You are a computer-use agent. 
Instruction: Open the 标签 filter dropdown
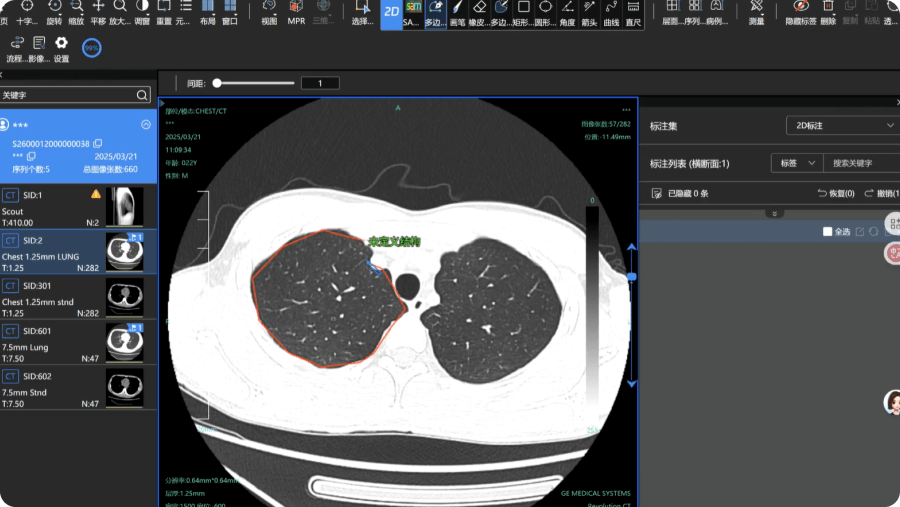pos(797,163)
